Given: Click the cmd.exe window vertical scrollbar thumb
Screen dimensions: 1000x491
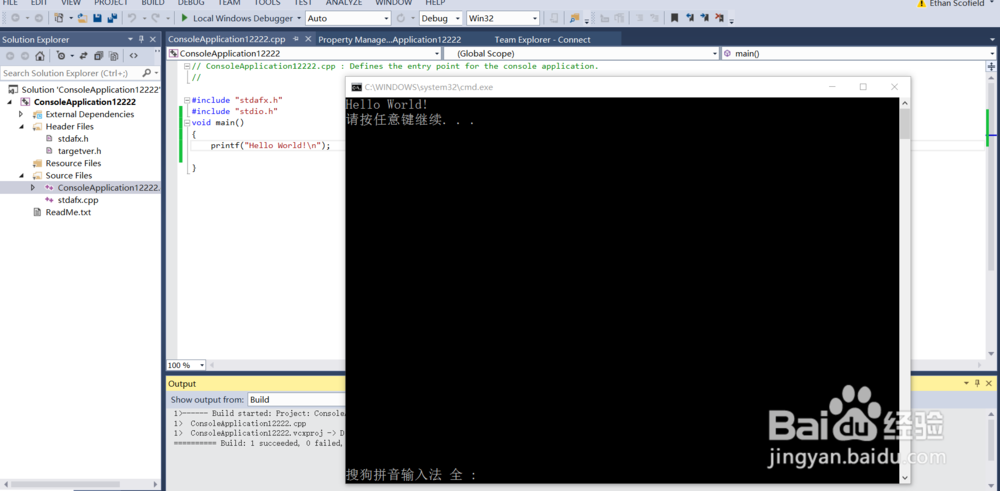Looking at the screenshot, I should pos(905,124).
